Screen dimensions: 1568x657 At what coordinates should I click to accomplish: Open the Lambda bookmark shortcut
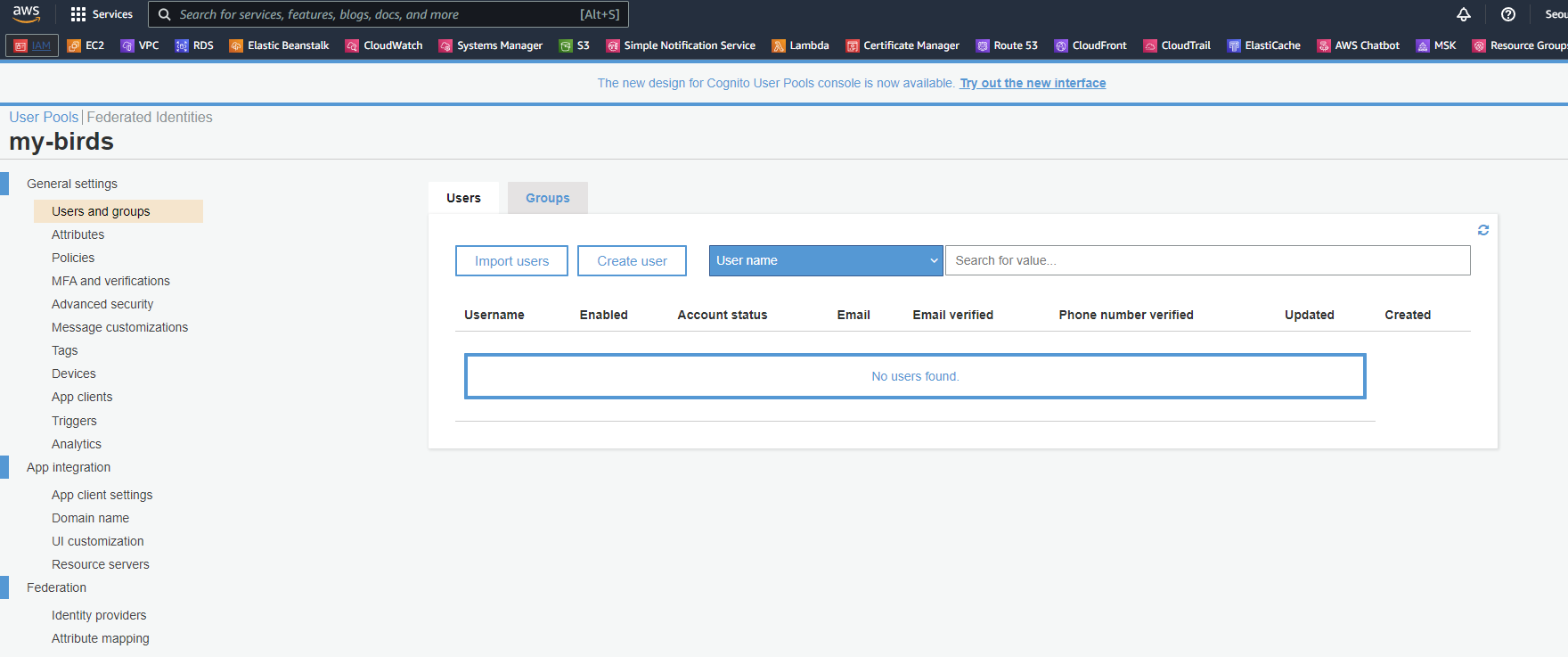click(800, 45)
